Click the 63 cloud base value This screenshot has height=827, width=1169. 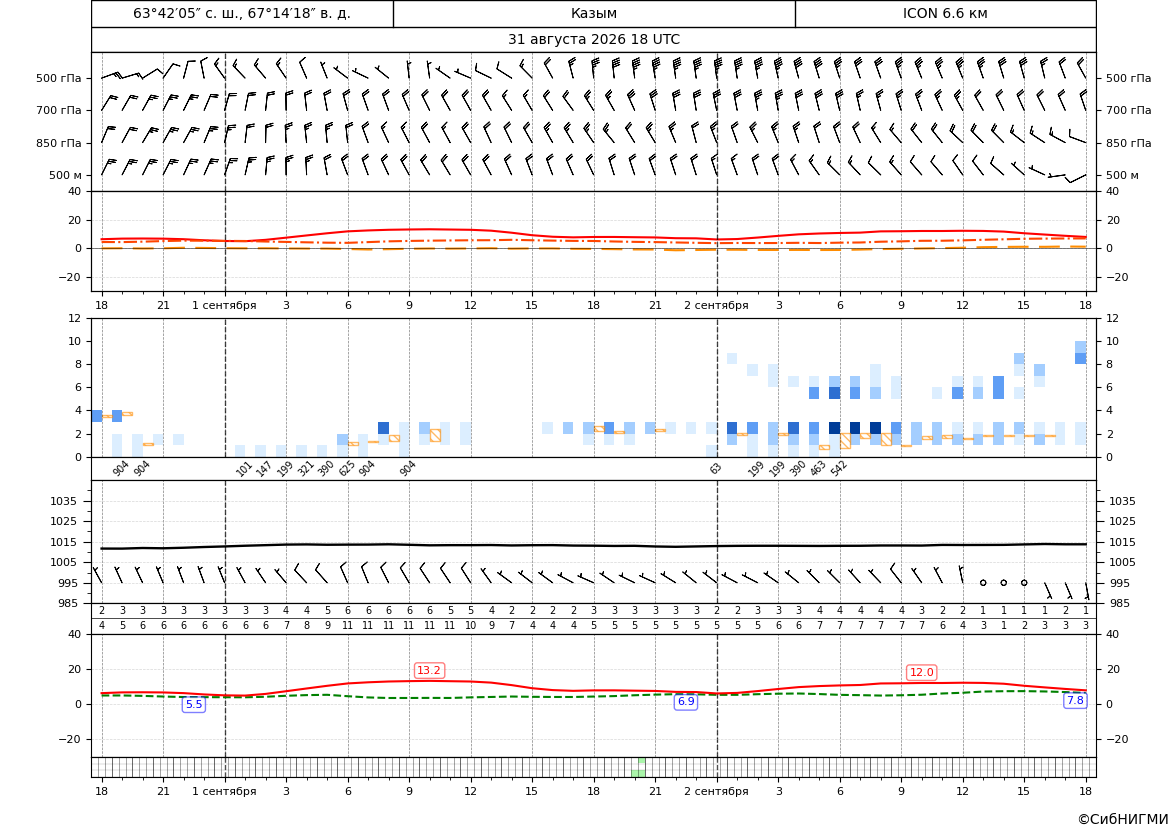(x=715, y=468)
